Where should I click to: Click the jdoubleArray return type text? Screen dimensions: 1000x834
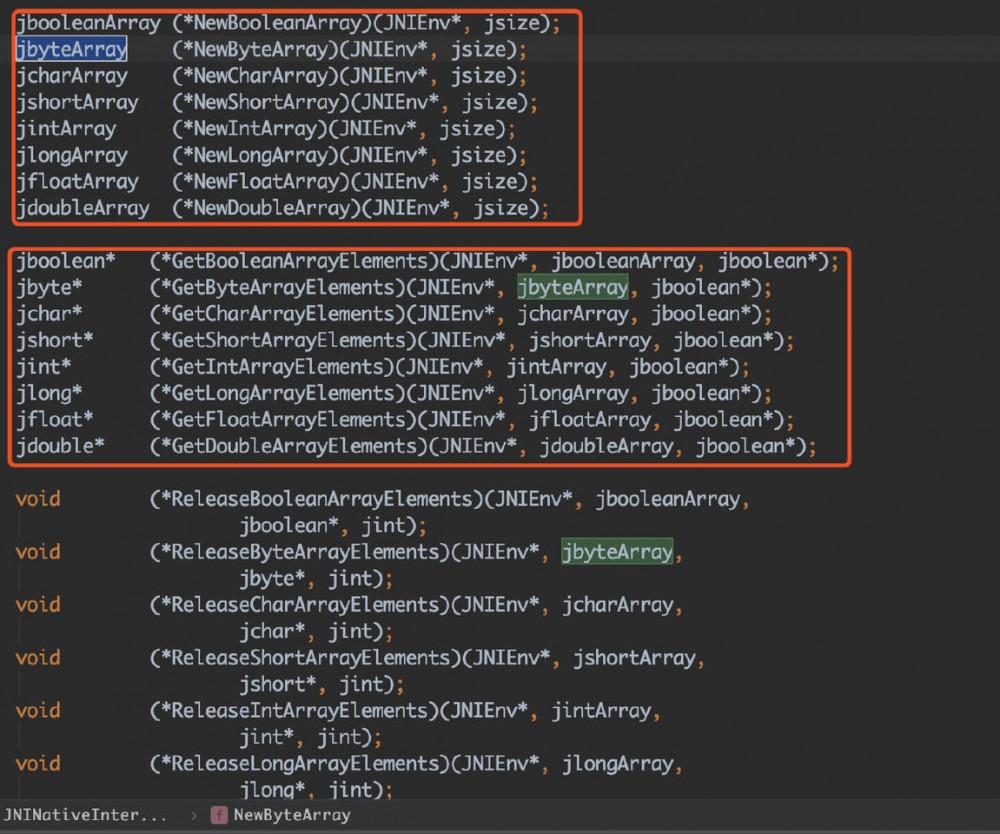pyautogui.click(x=83, y=208)
